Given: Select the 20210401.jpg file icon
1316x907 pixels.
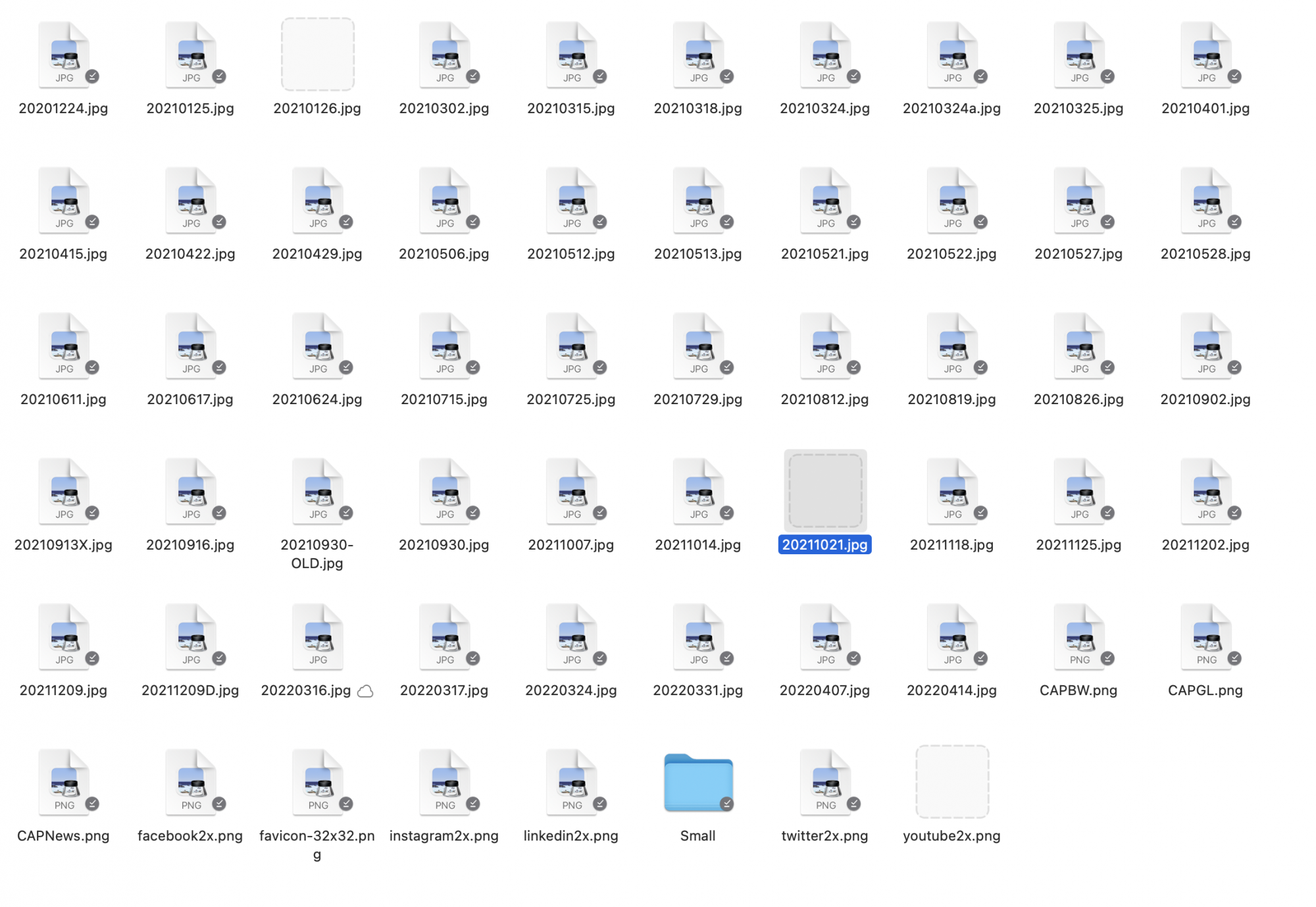Looking at the screenshot, I should (x=1205, y=55).
